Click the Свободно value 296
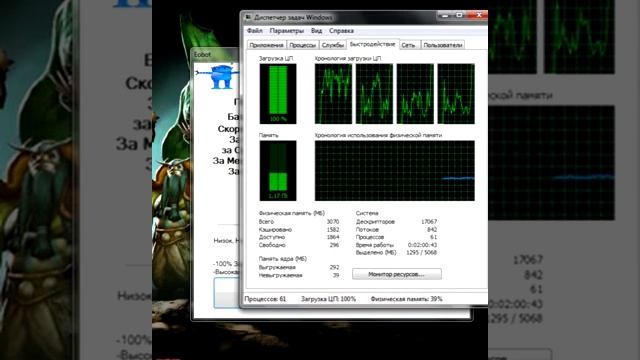 click(x=334, y=245)
